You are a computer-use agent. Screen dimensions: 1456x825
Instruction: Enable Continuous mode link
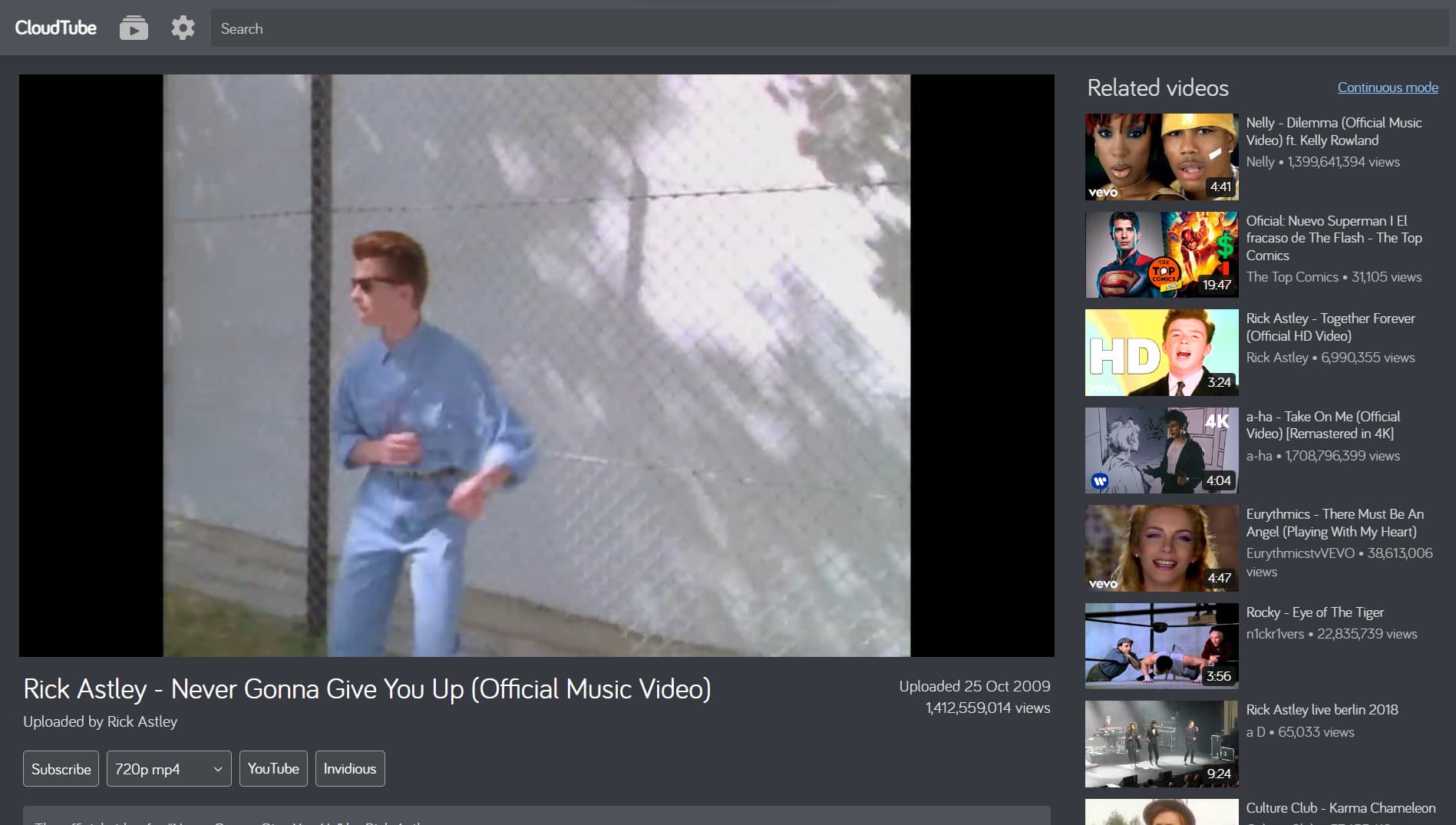[x=1388, y=87]
